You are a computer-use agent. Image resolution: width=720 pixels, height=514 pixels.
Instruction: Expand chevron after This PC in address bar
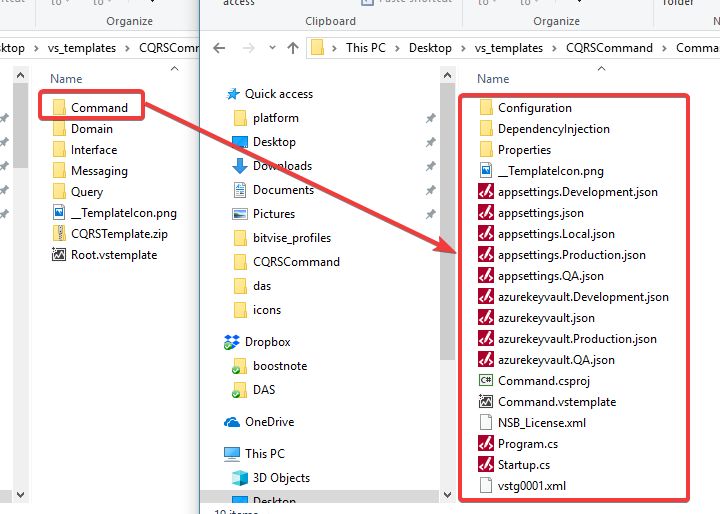click(x=397, y=48)
